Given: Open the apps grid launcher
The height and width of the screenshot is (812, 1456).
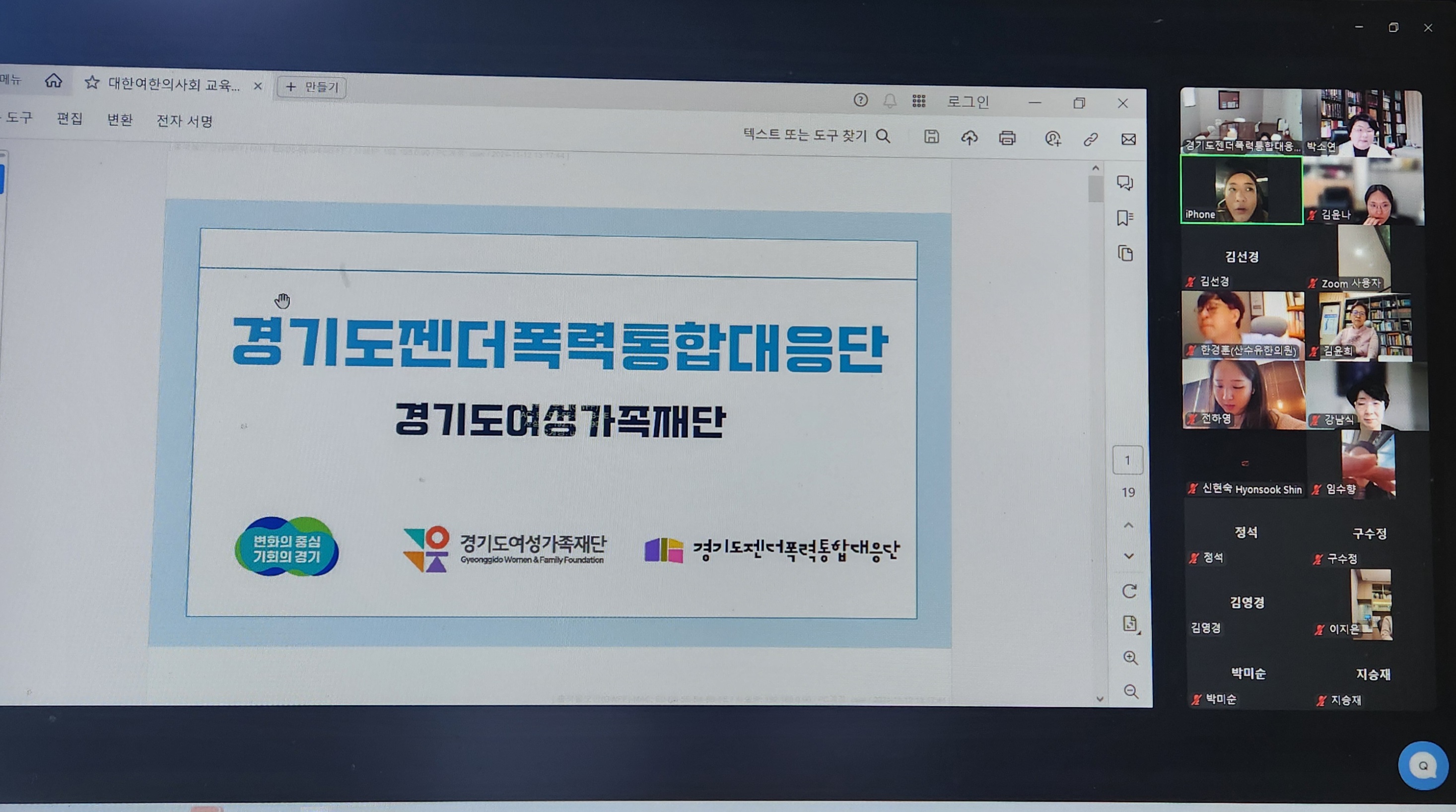Looking at the screenshot, I should click(918, 101).
